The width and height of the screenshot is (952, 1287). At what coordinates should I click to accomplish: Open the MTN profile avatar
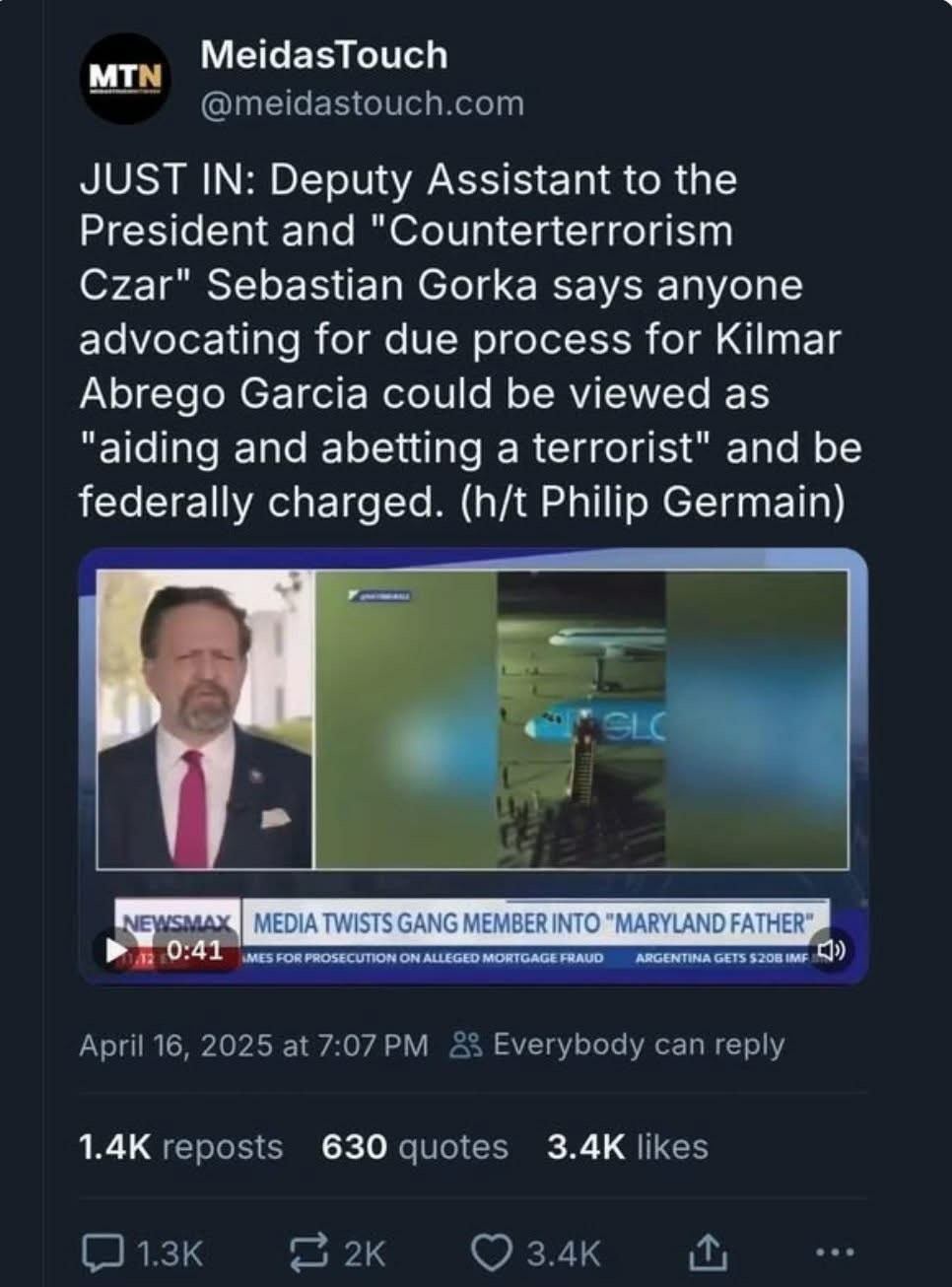point(124,78)
